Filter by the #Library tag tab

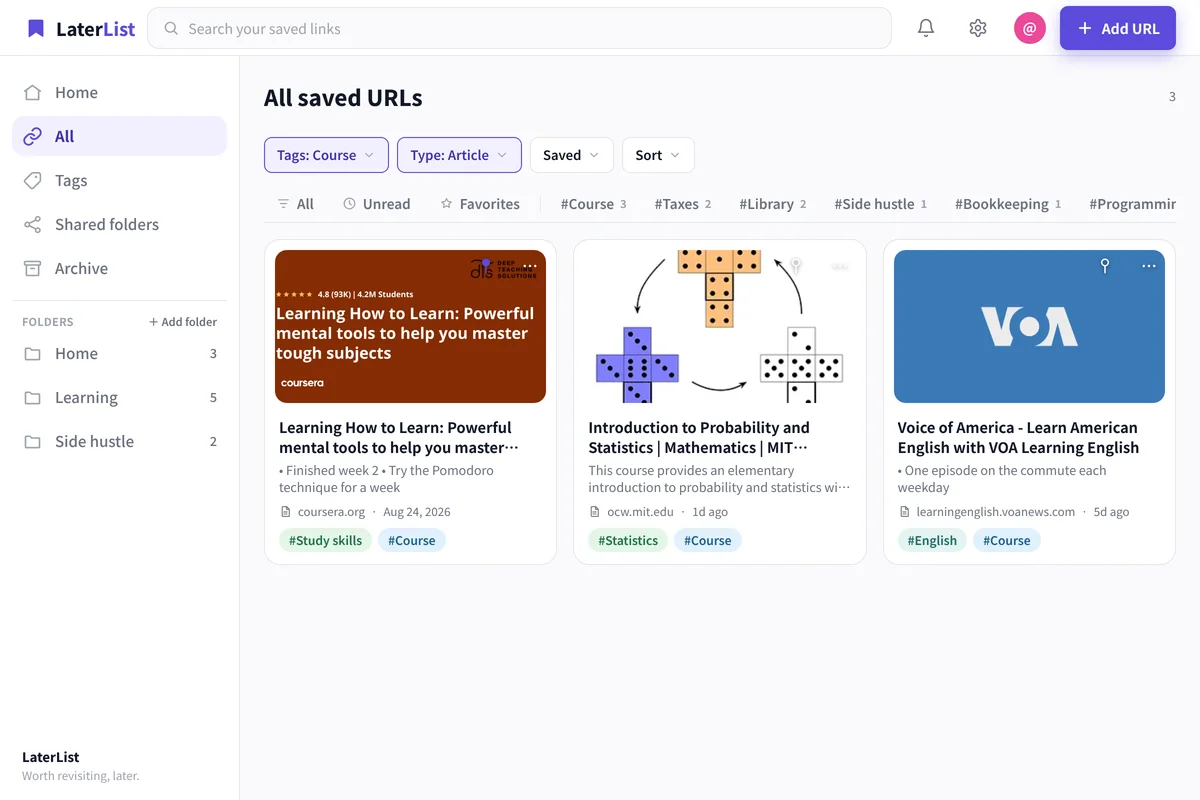click(x=773, y=204)
